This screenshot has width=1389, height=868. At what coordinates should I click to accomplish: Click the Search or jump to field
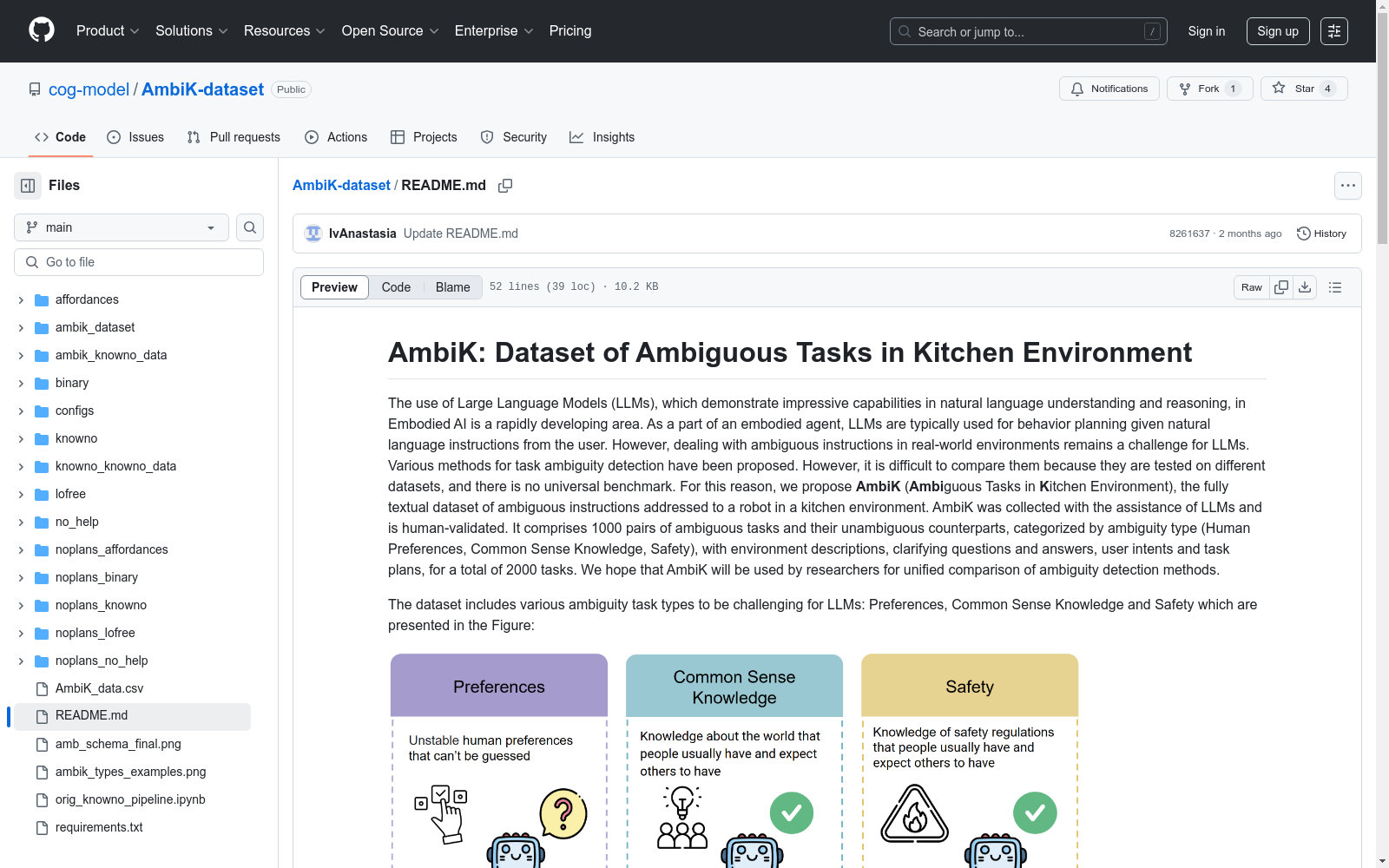pos(1029,31)
